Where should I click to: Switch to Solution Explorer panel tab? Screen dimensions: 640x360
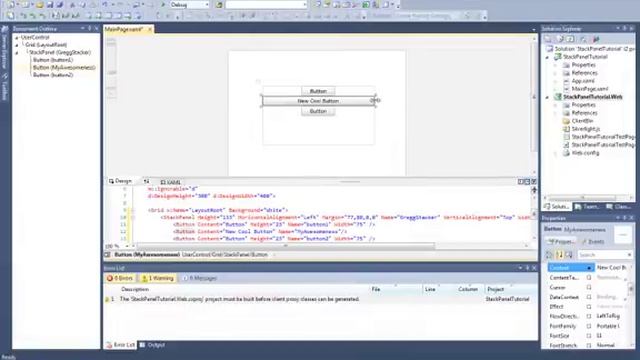click(x=556, y=207)
